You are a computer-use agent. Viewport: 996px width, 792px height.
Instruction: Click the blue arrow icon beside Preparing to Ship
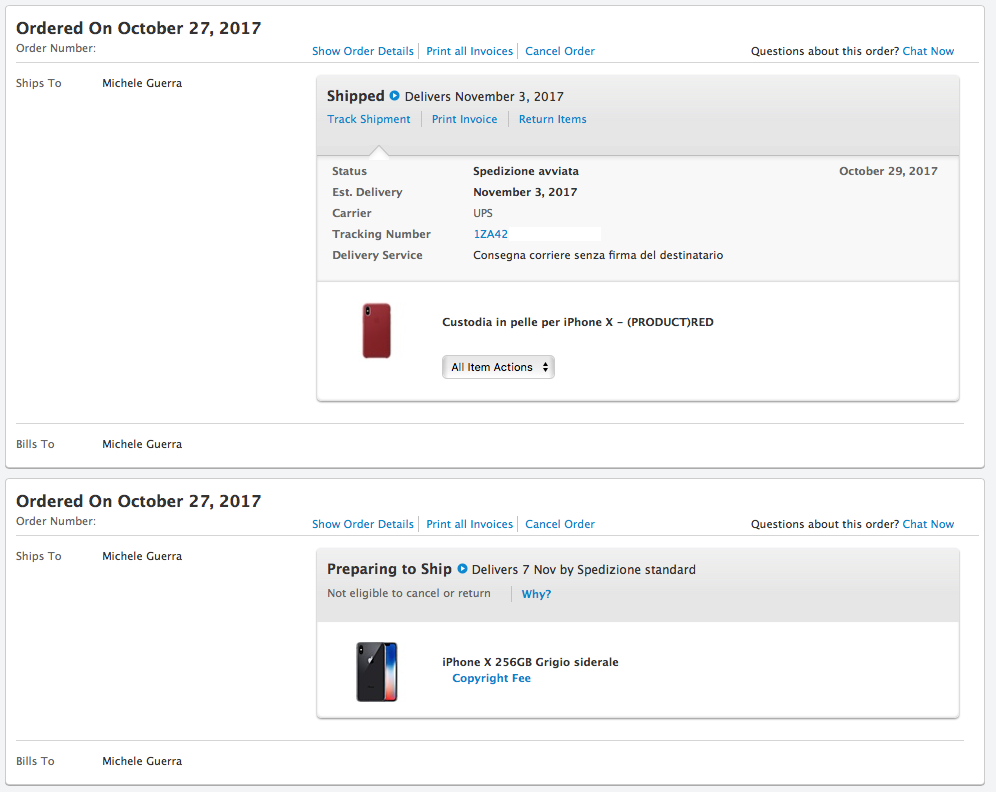pos(462,568)
